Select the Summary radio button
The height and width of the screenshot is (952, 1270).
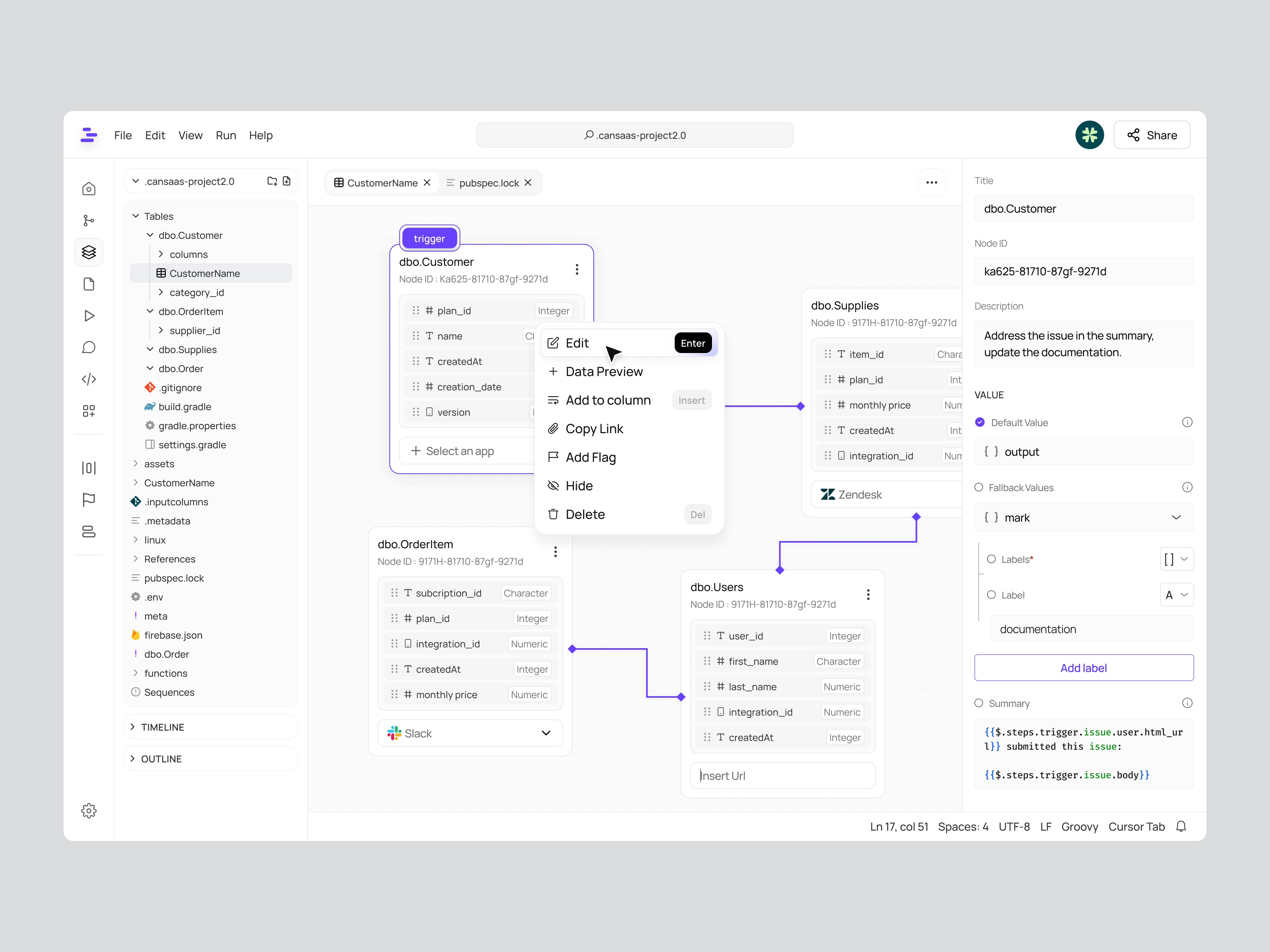point(979,703)
